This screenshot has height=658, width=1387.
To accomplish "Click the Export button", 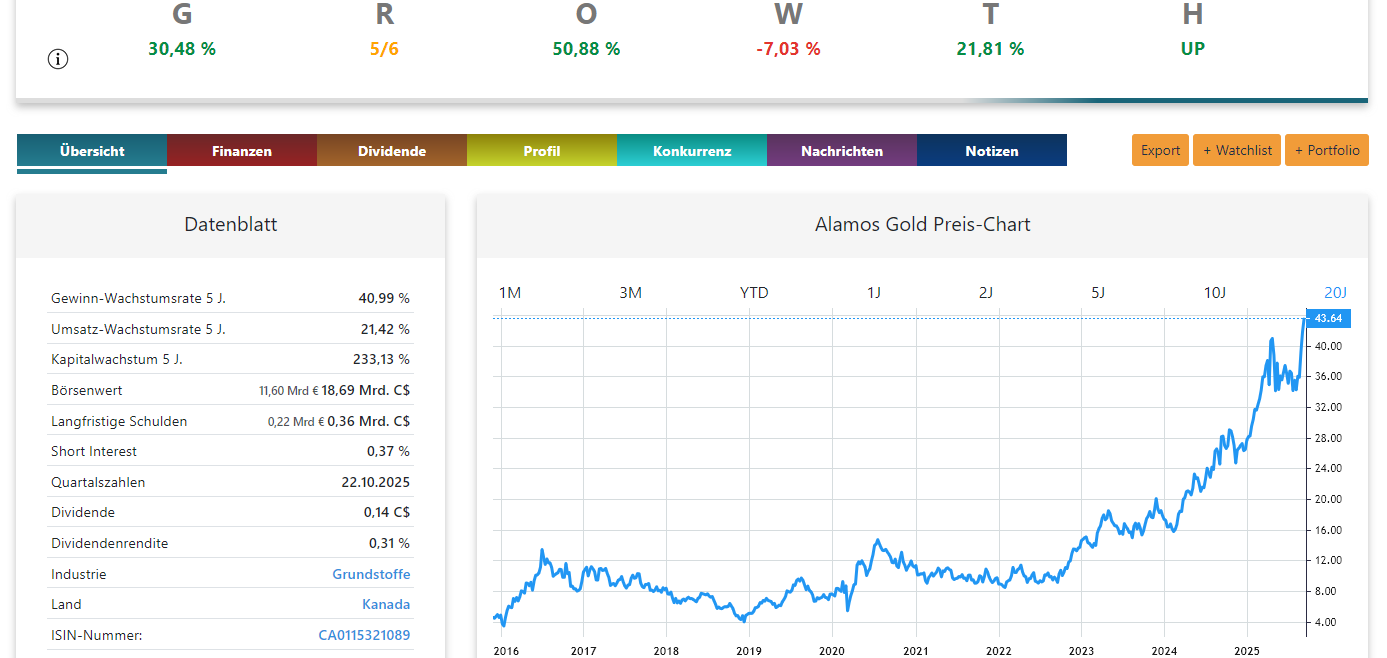I will pos(1161,150).
